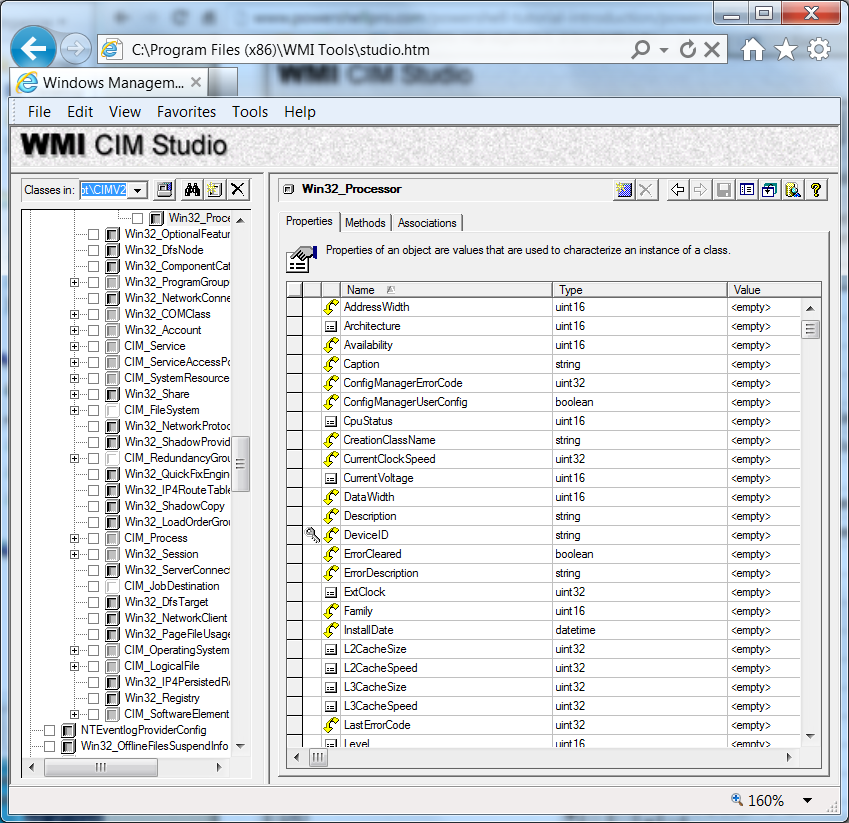Open the Edit menu
The image size is (849, 823).
pyautogui.click(x=80, y=112)
